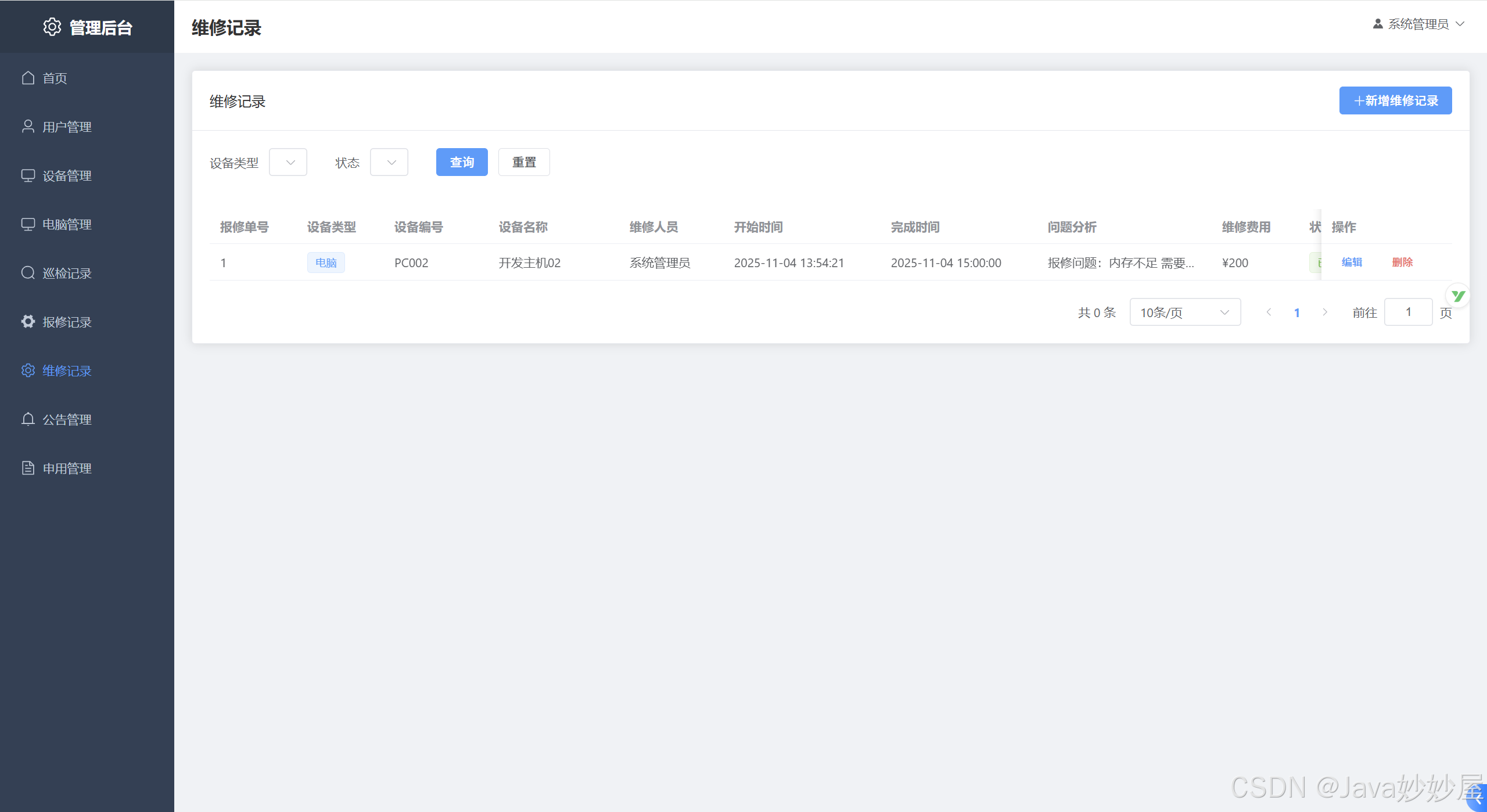Edit the PC002 repair record

click(x=1352, y=263)
